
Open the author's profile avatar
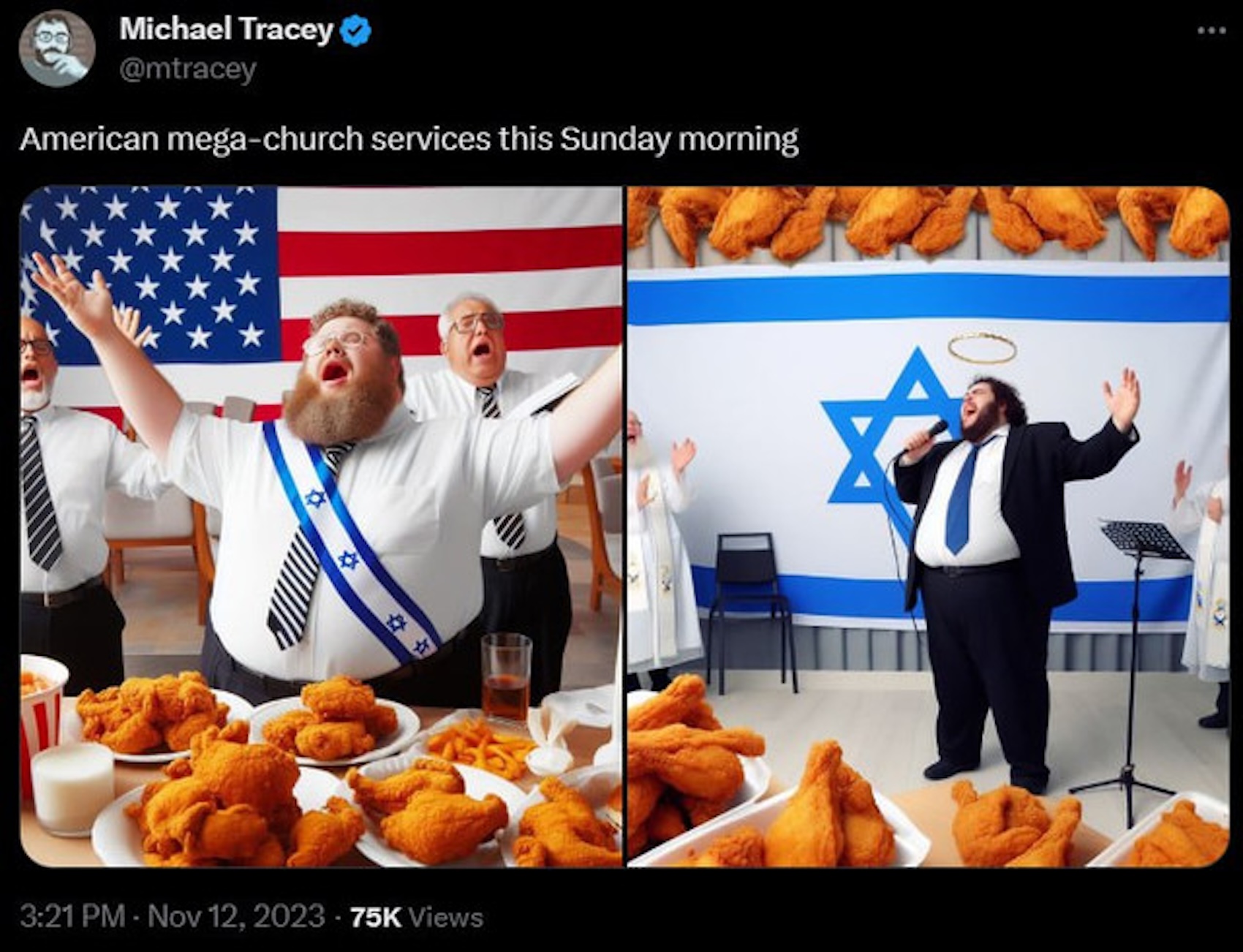[x=56, y=48]
